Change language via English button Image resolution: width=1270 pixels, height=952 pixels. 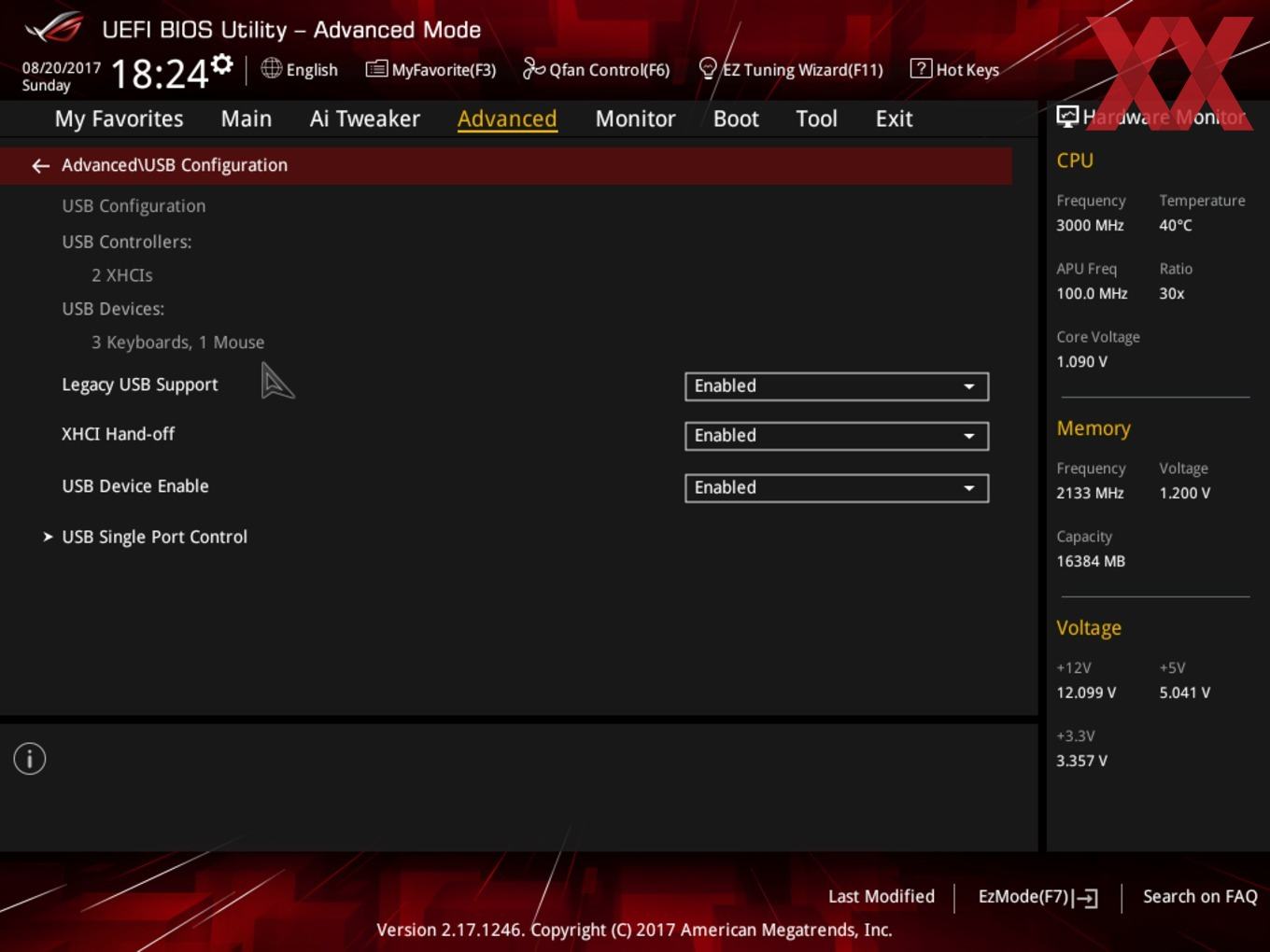coord(312,70)
